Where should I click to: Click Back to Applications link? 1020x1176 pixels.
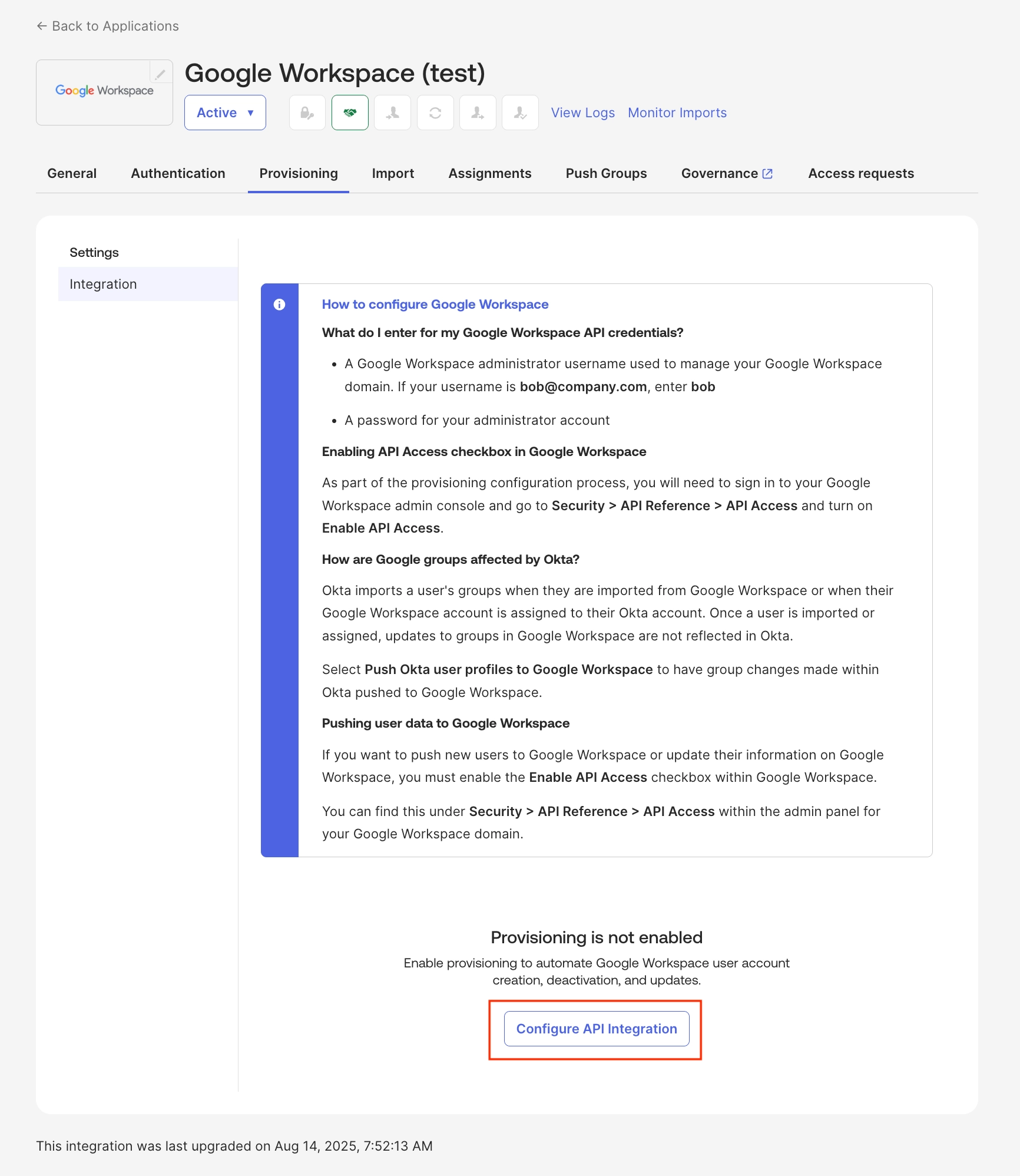point(108,26)
